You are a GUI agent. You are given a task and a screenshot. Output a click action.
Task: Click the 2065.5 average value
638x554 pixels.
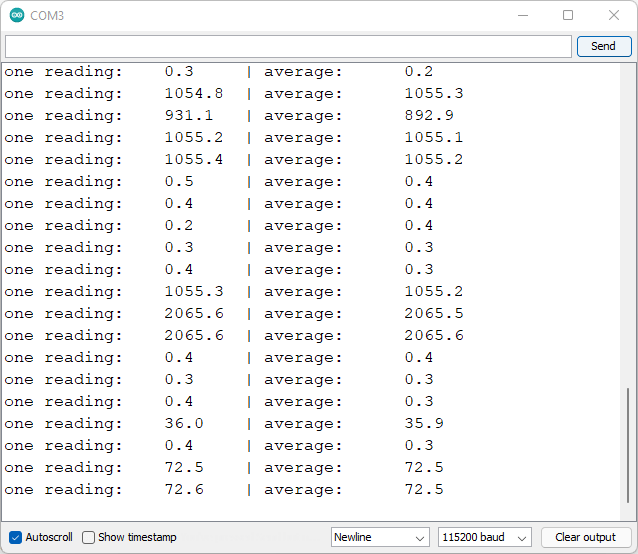pyautogui.click(x=434, y=314)
